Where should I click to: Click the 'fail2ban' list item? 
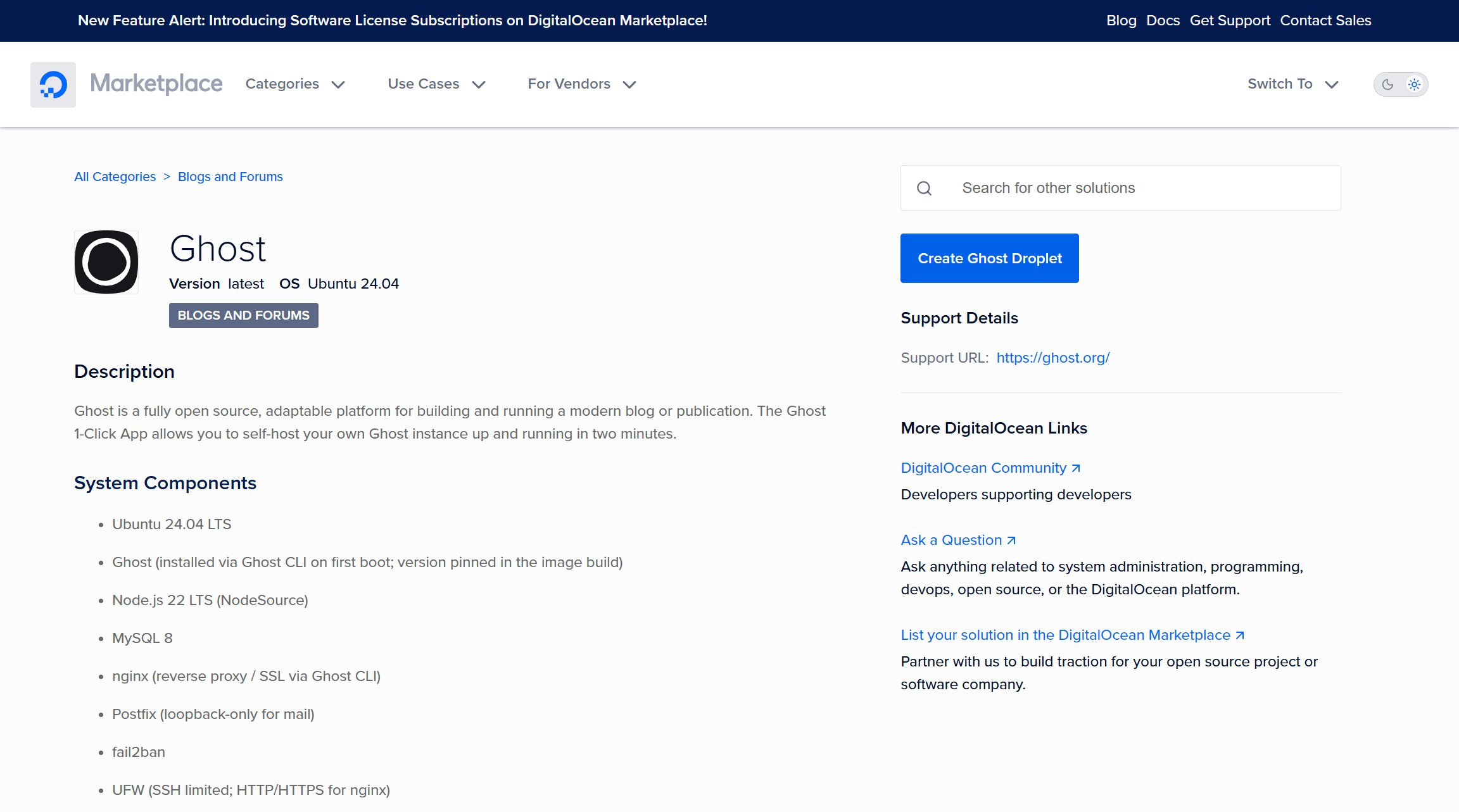tap(139, 752)
